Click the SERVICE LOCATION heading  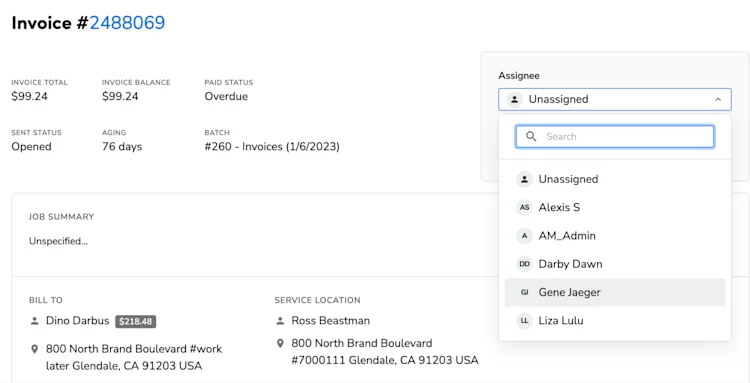click(318, 300)
